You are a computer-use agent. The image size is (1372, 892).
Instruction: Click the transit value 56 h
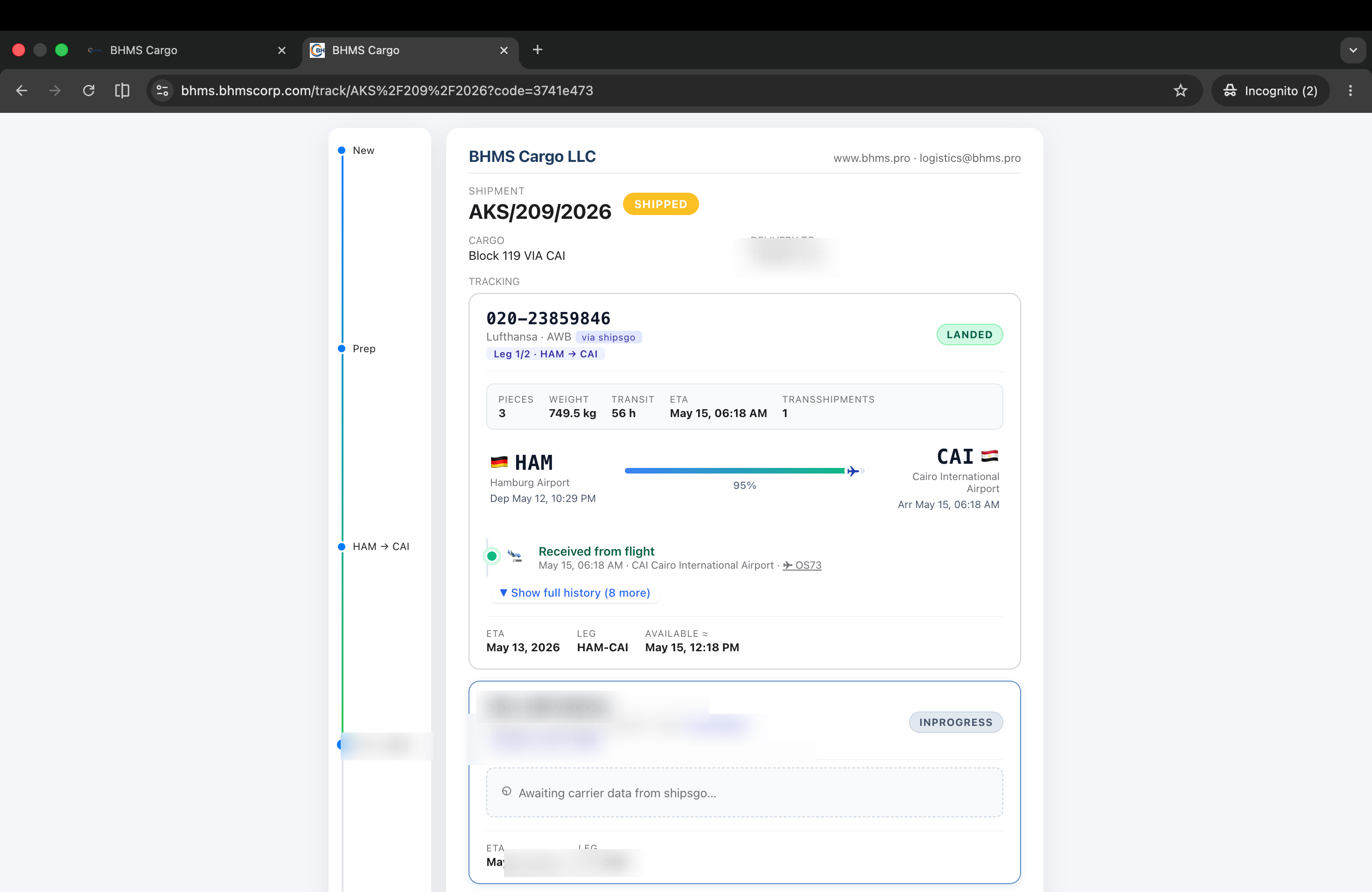pos(624,413)
